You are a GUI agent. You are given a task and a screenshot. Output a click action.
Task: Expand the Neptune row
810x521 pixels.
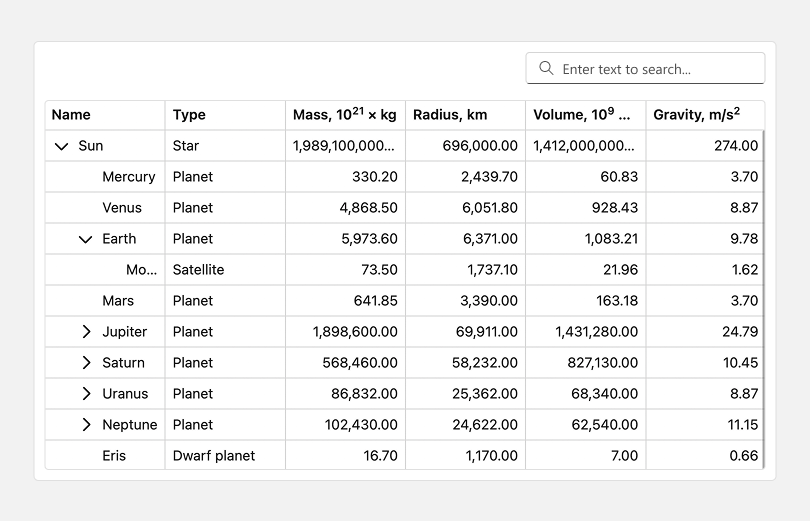pos(86,425)
